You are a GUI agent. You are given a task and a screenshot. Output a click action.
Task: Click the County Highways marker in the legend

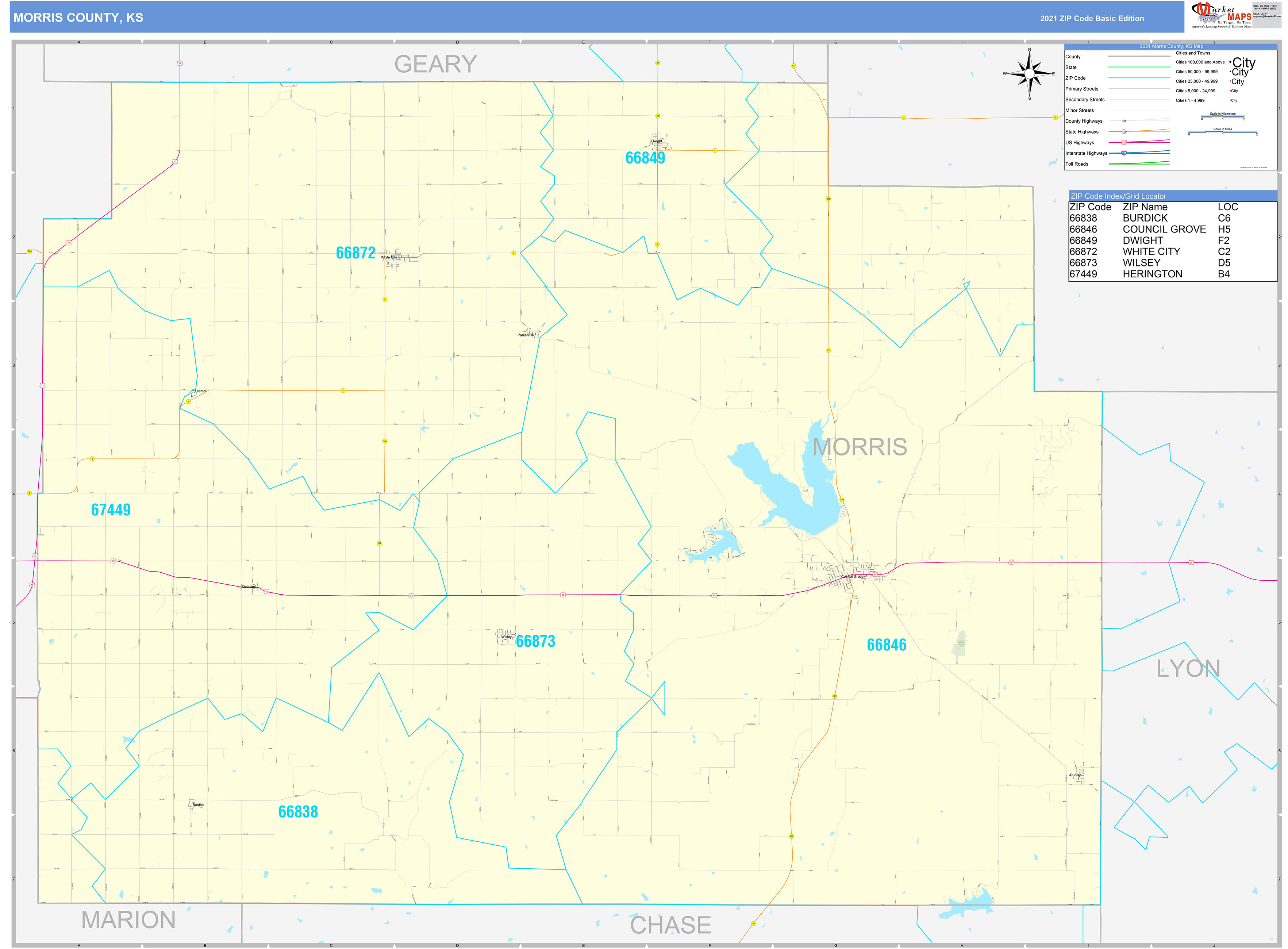click(1124, 121)
